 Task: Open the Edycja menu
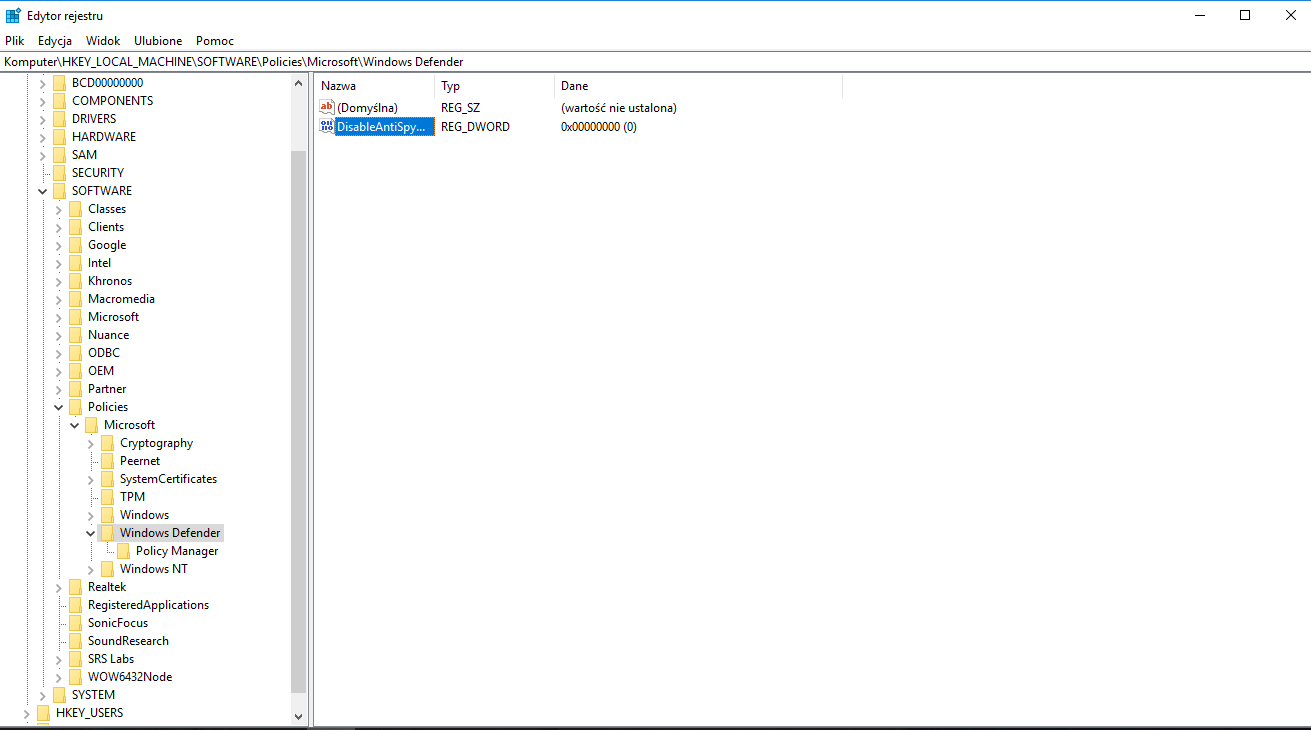(55, 41)
